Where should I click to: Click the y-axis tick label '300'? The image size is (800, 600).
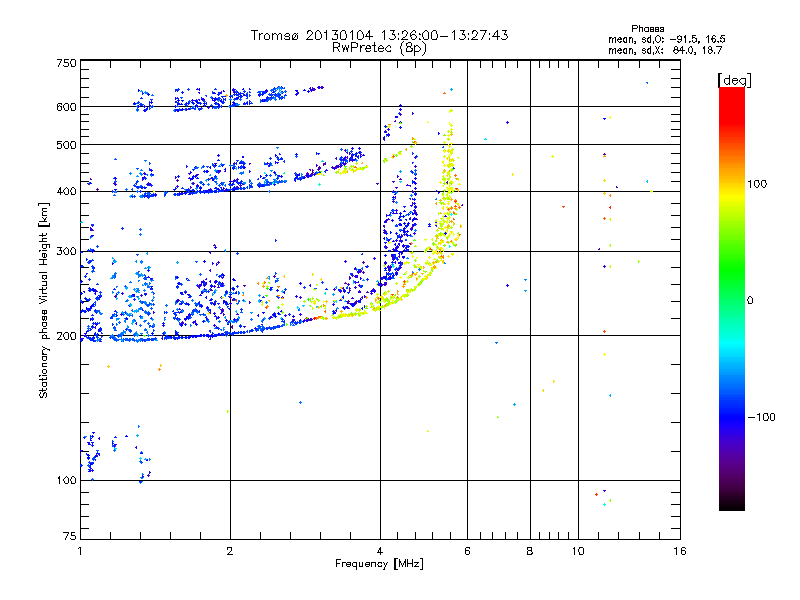(x=66, y=251)
